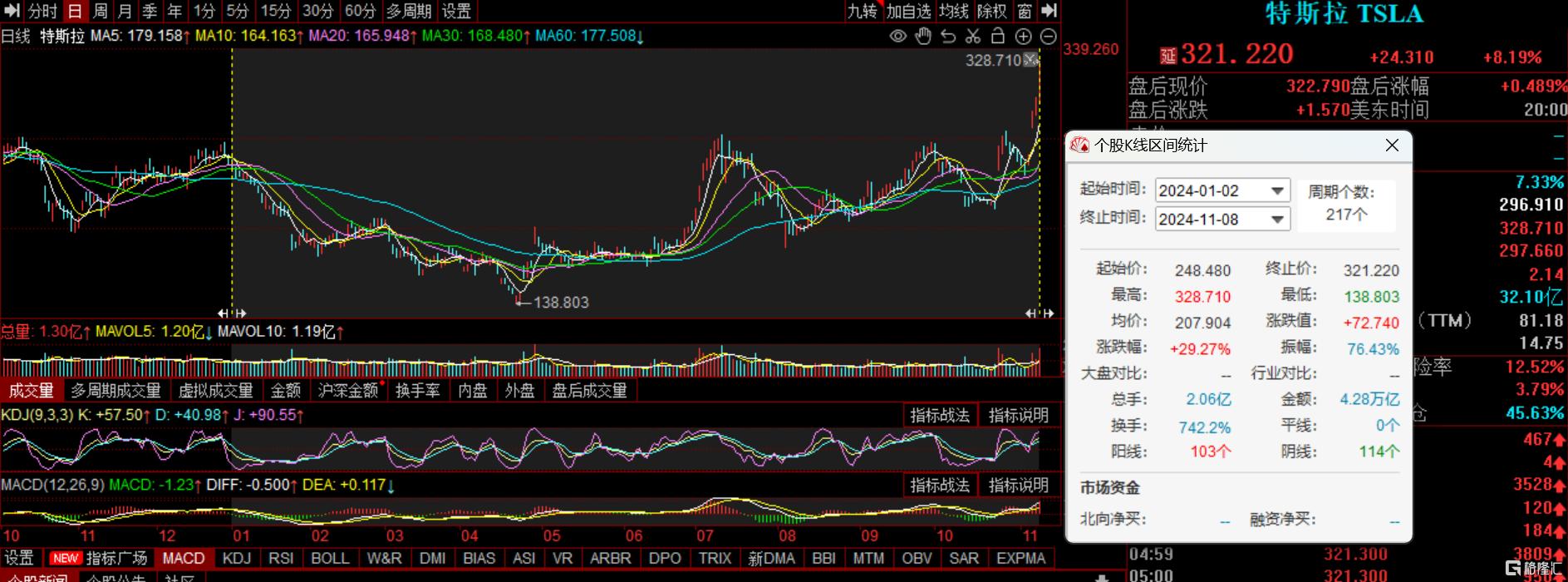
Task: Select the BIAS indicator tab
Action: pos(479,558)
